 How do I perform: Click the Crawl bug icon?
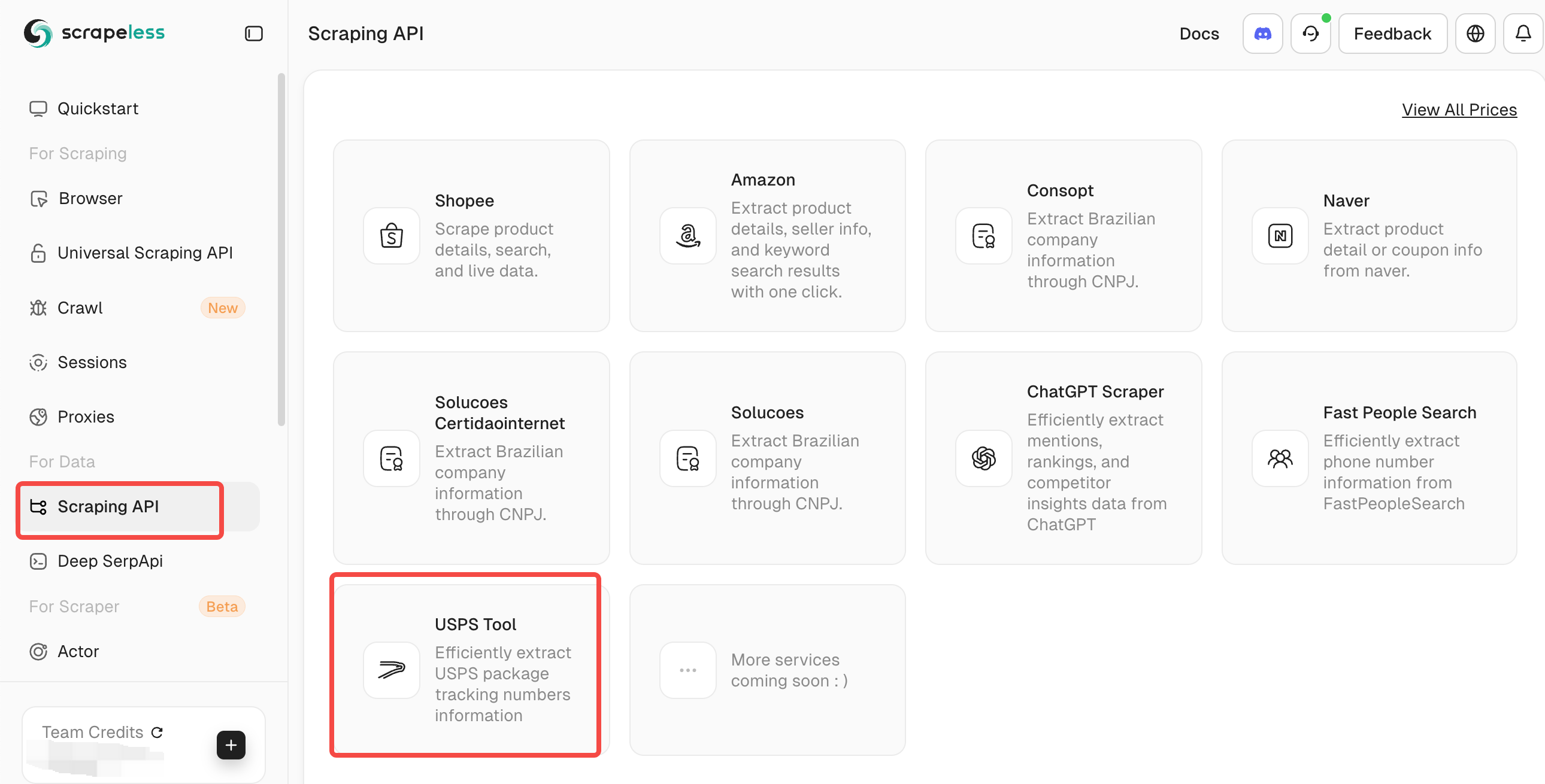pos(38,308)
